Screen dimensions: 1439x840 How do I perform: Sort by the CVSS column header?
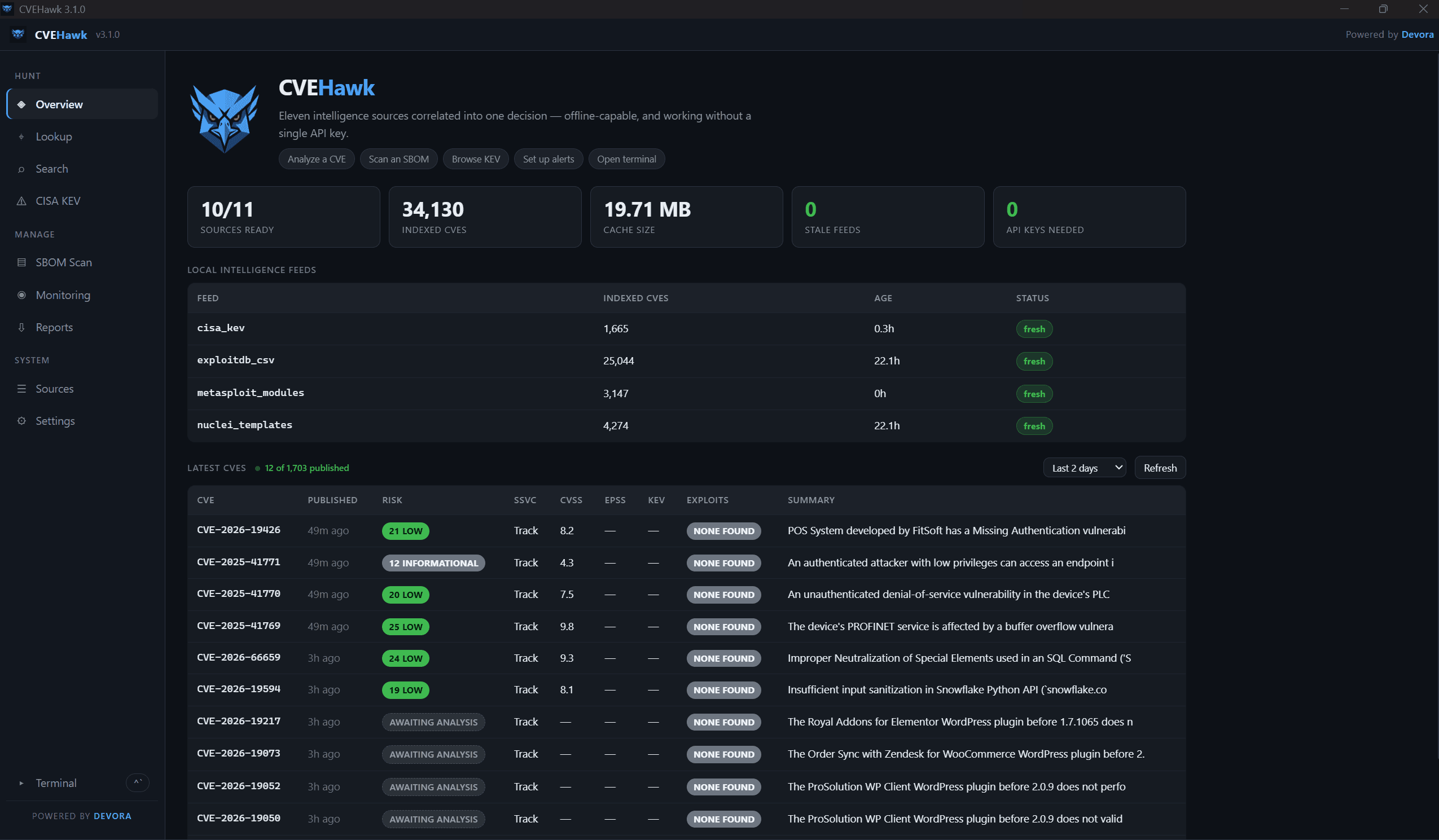pyautogui.click(x=571, y=500)
